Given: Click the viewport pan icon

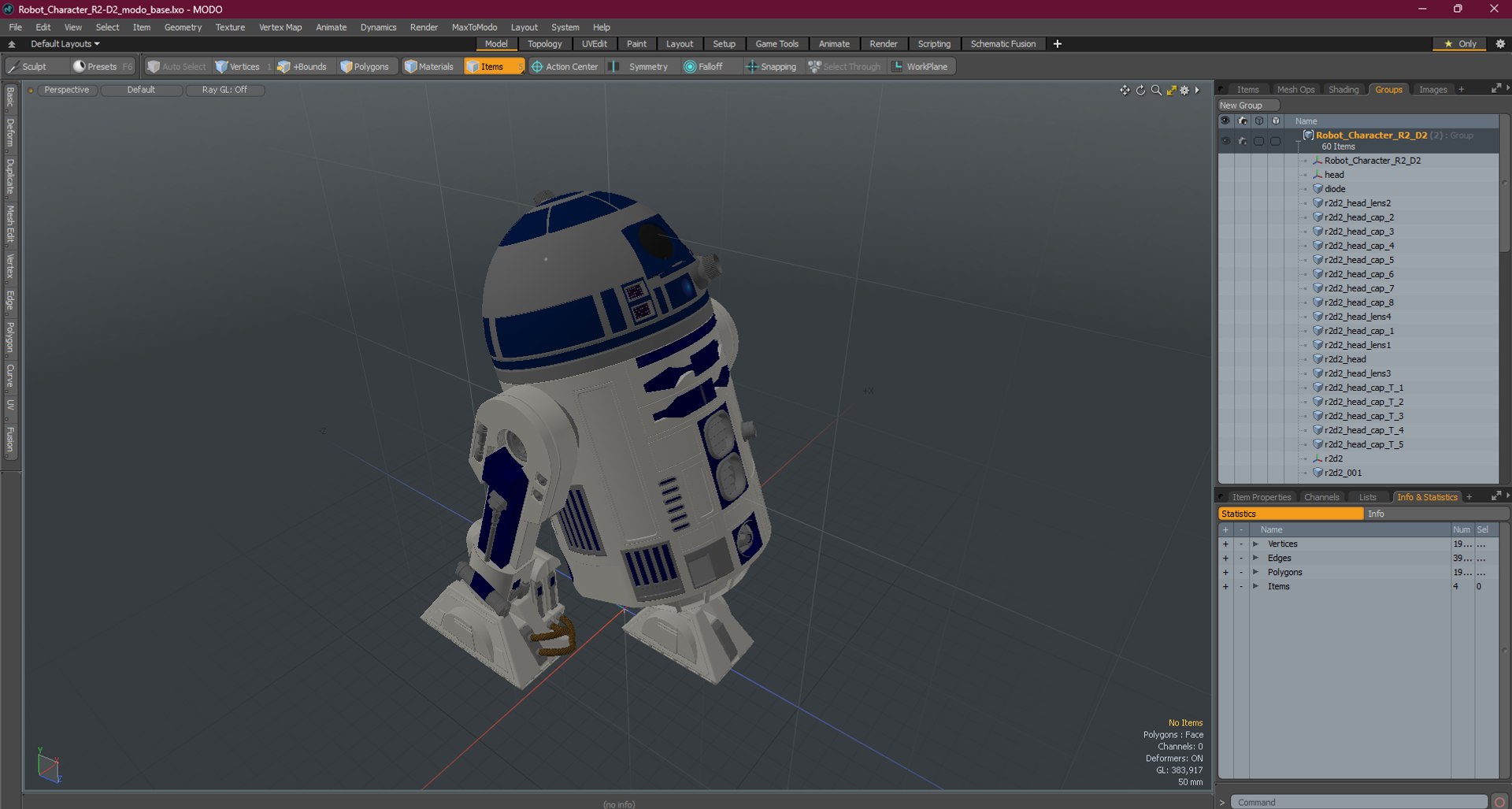Looking at the screenshot, I should (x=1125, y=91).
